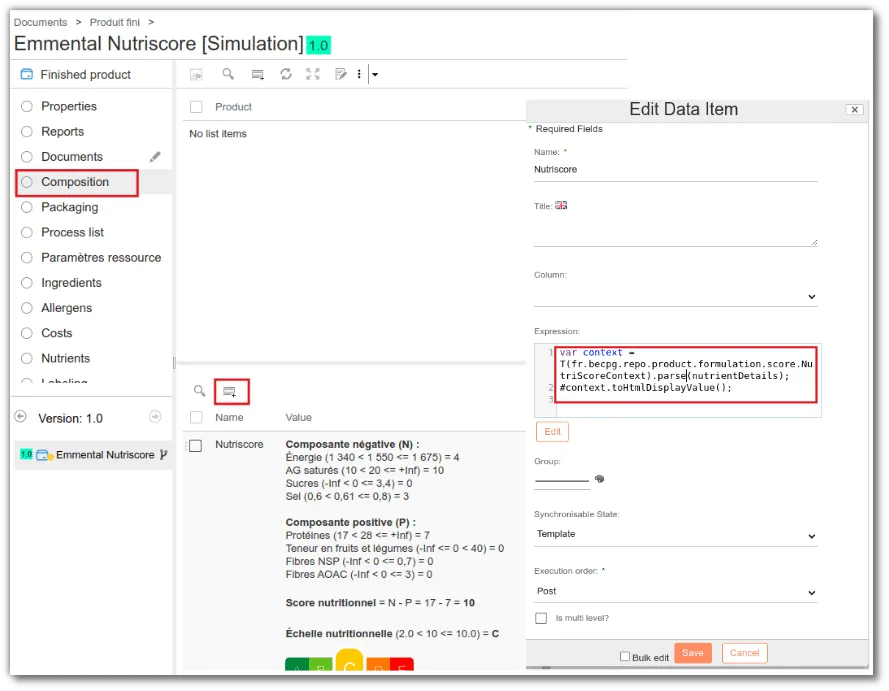Open the group picker icon beside the Group field
This screenshot has height=691, width=889.
tap(599, 479)
